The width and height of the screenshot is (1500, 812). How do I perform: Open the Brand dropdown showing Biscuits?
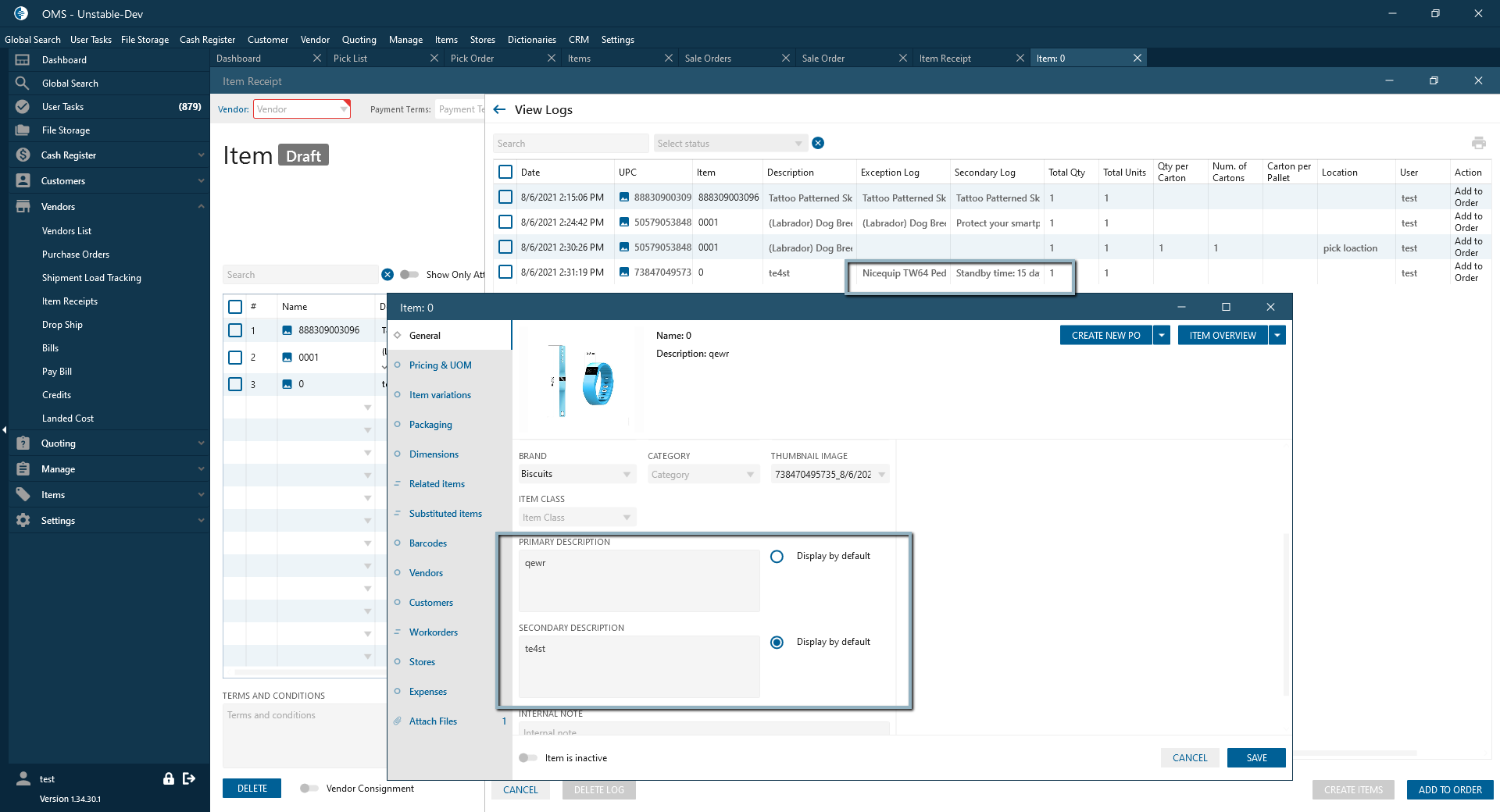click(626, 475)
